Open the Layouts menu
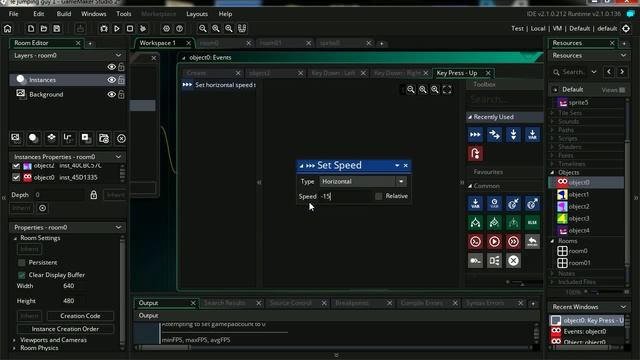Viewport: 640px width, 360px height. coord(197,14)
